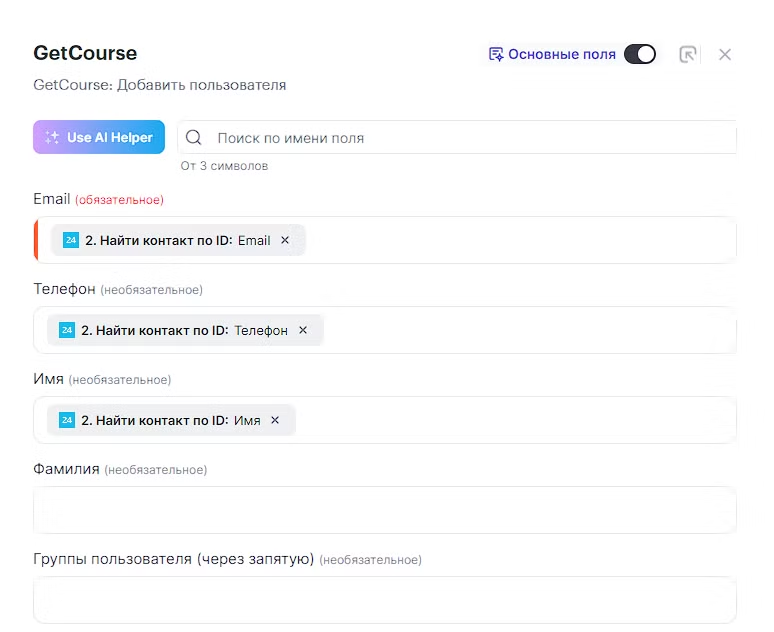Click the pop-out panel arrow icon
This screenshot has height=632, width=774.
click(688, 54)
